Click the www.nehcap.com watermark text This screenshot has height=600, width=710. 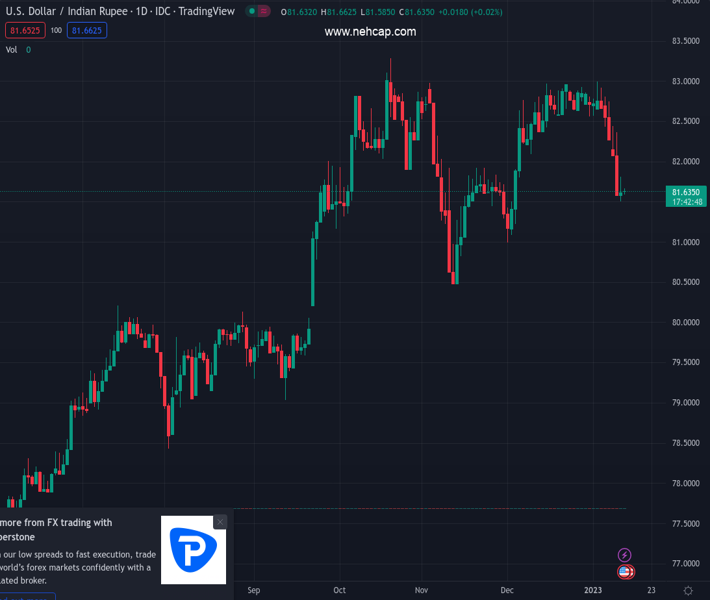tap(370, 32)
